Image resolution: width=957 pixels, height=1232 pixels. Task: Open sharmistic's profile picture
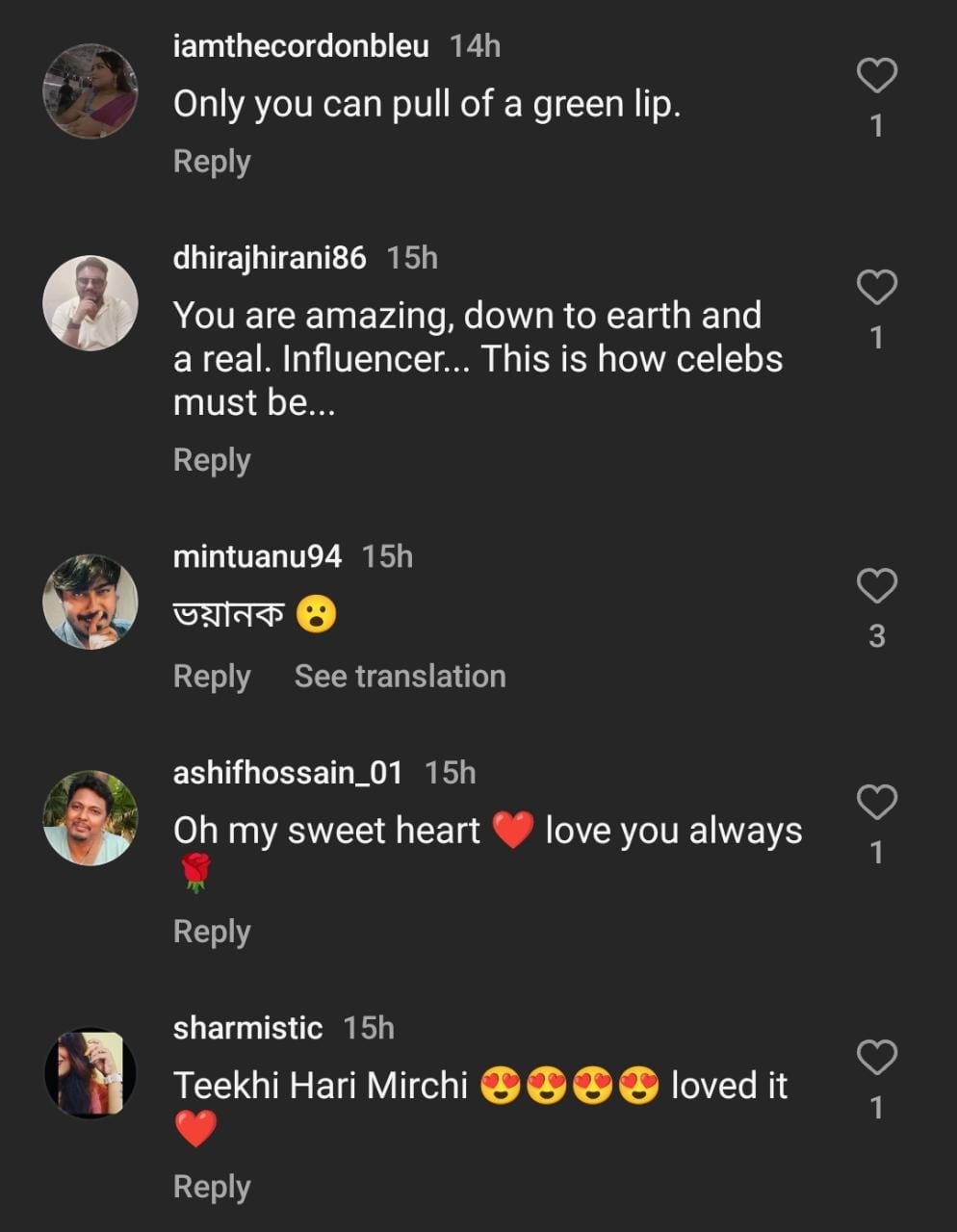[x=91, y=1073]
